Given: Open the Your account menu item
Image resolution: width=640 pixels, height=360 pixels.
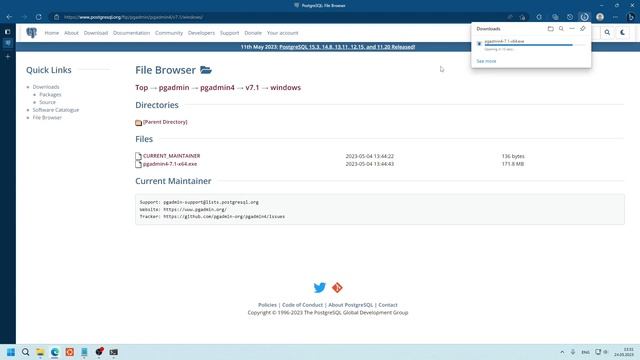Looking at the screenshot, I should [282, 33].
